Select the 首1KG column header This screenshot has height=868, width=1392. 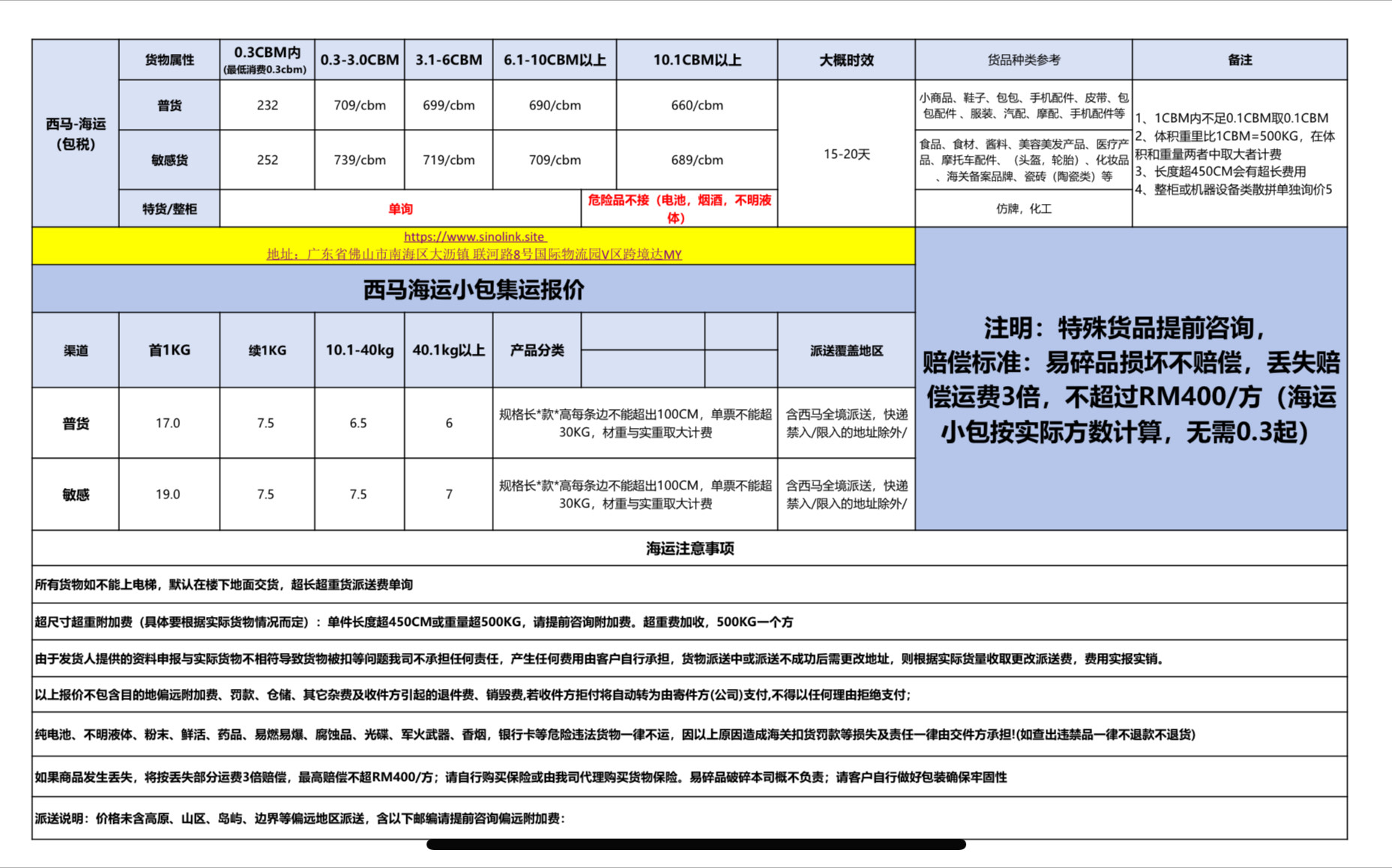click(169, 350)
